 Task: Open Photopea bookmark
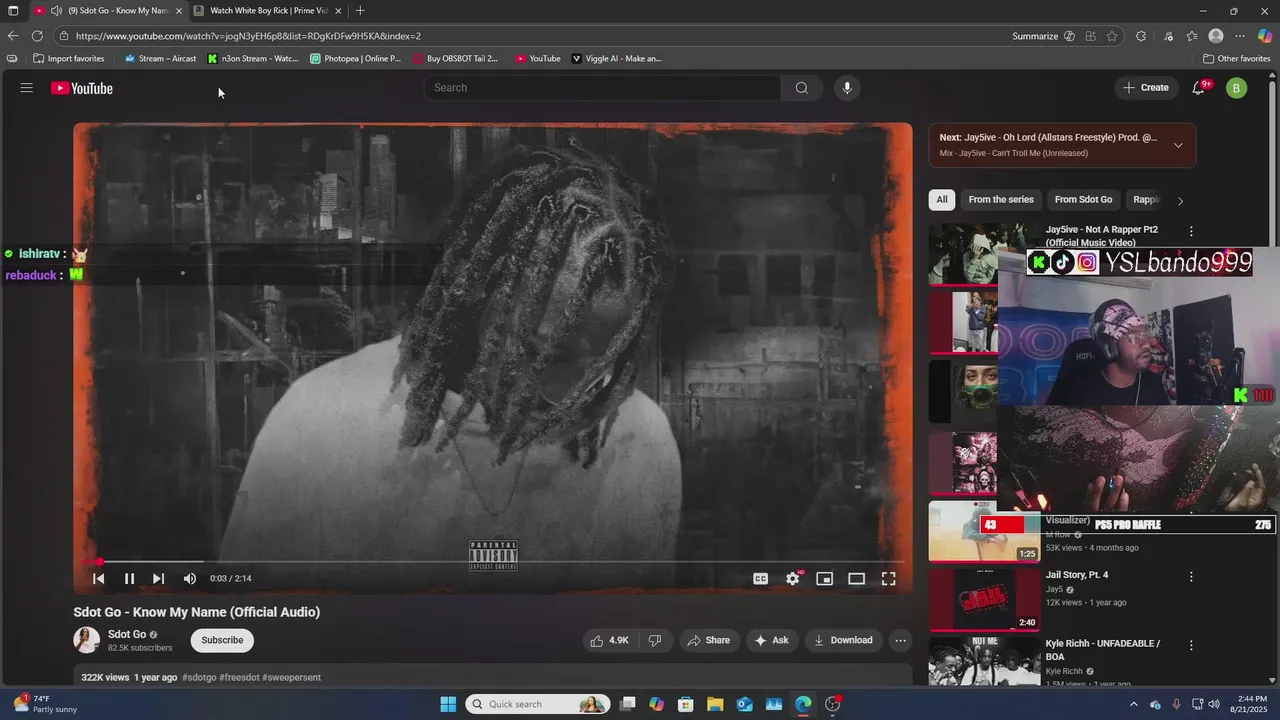click(x=355, y=59)
